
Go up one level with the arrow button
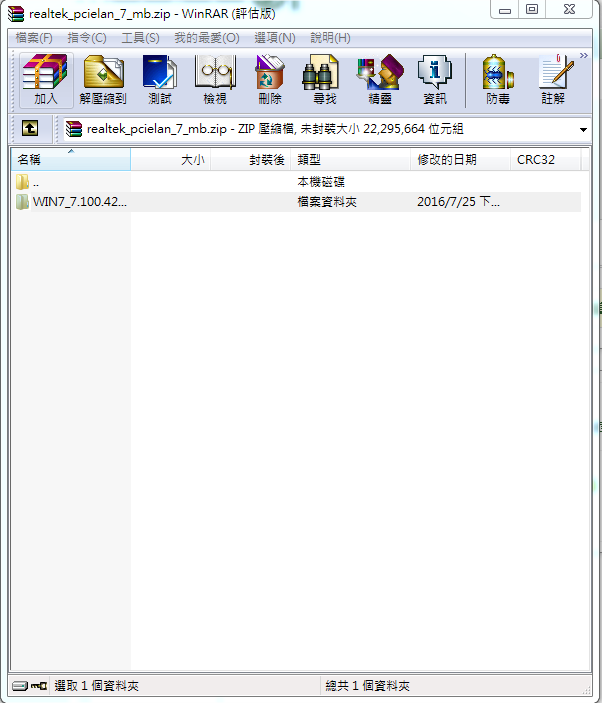(30, 129)
